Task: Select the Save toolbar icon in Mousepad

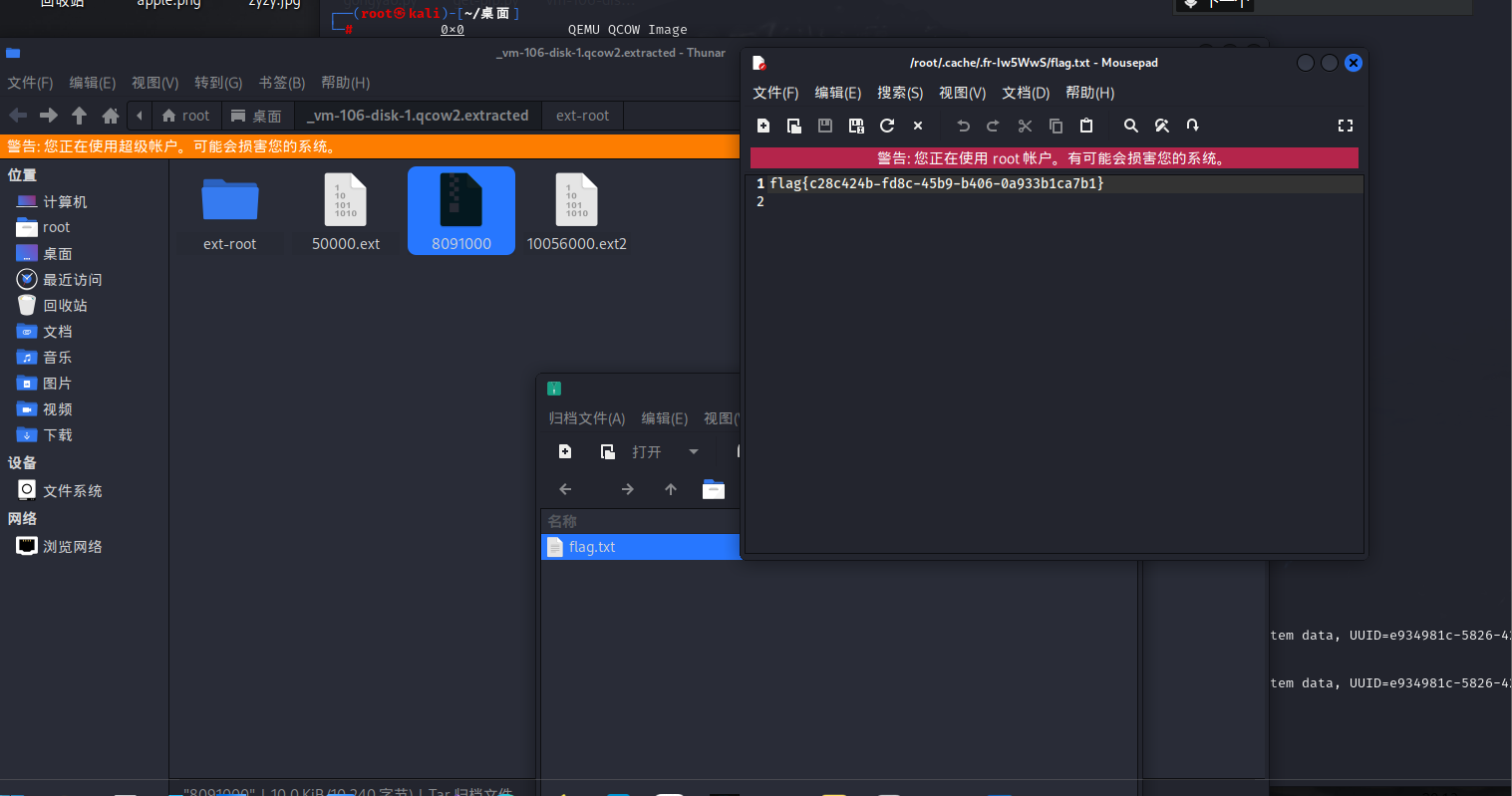Action: click(x=824, y=126)
